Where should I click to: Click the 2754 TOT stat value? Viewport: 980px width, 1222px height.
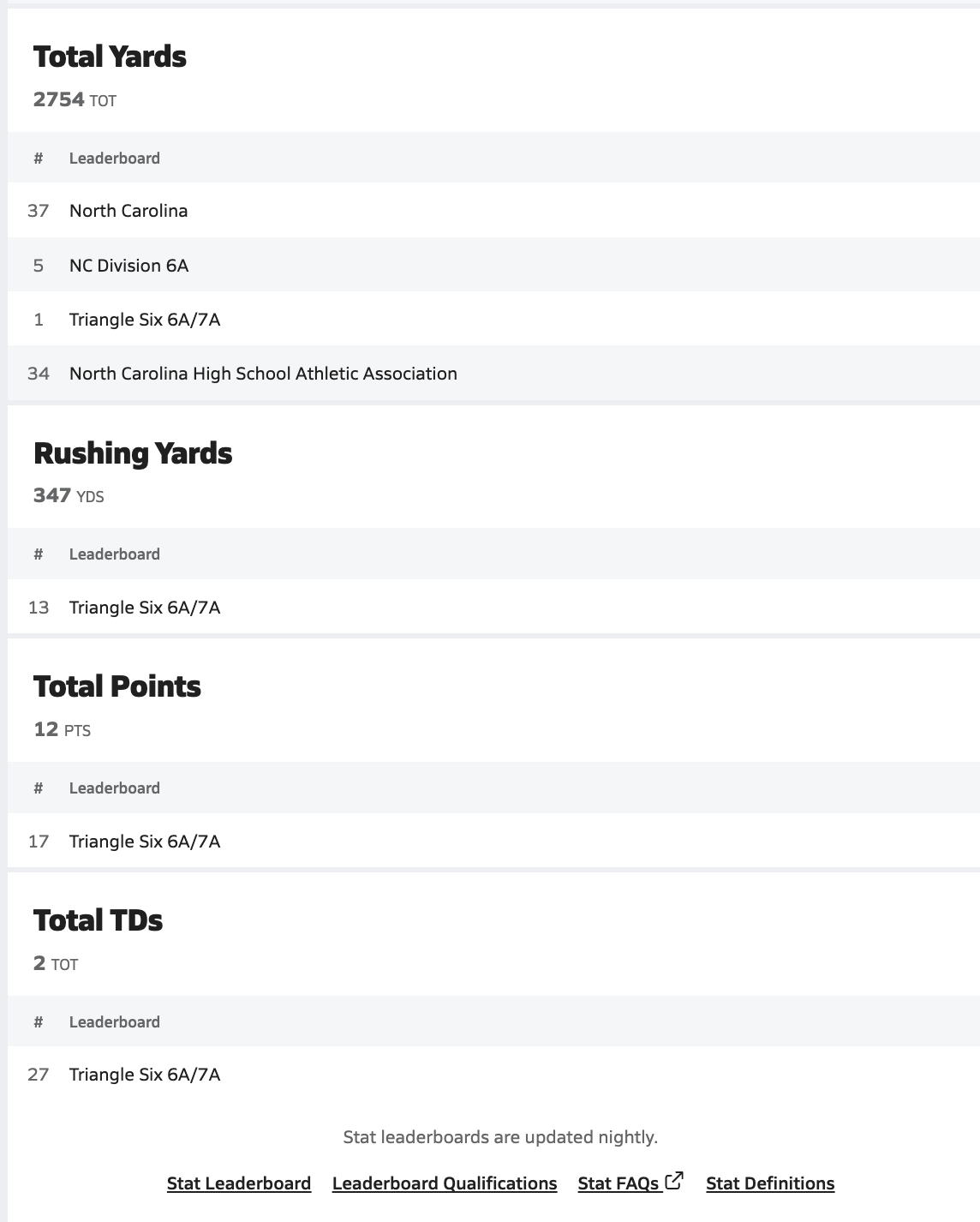[x=75, y=99]
